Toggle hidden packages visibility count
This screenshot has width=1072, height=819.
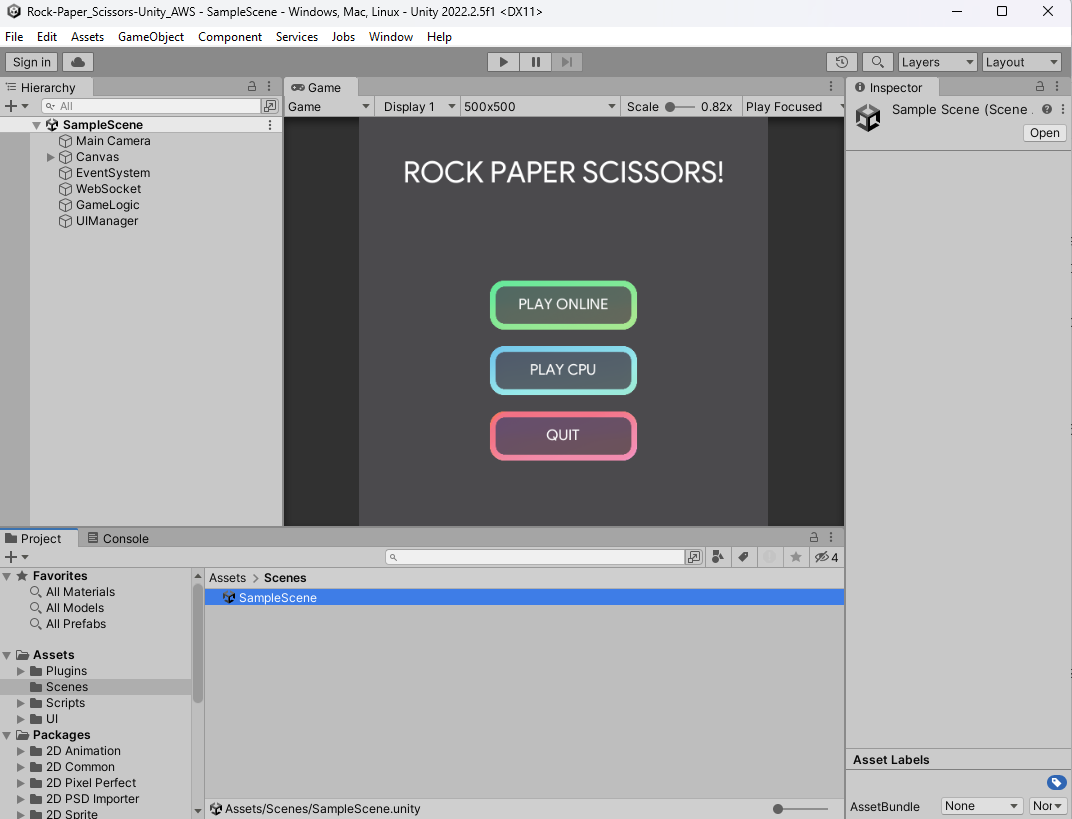point(827,557)
